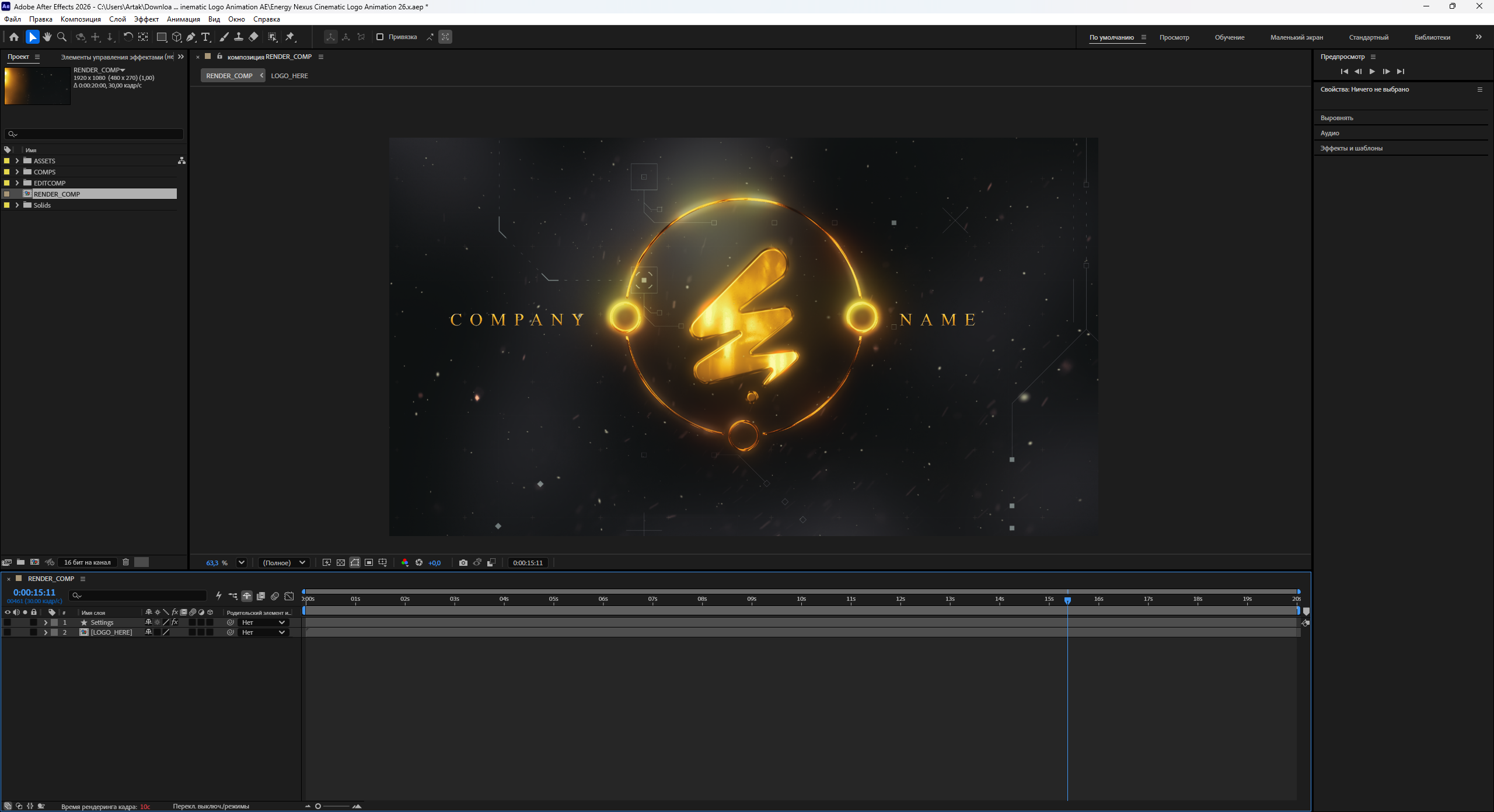Viewport: 1494px width, 812px height.
Task: Select the Zoom tool
Action: click(x=62, y=37)
